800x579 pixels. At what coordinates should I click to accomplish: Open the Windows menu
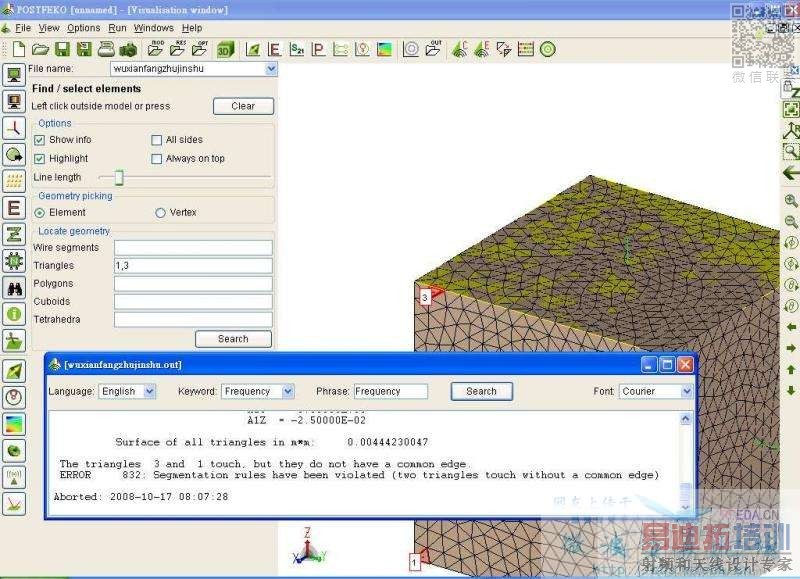tap(154, 28)
